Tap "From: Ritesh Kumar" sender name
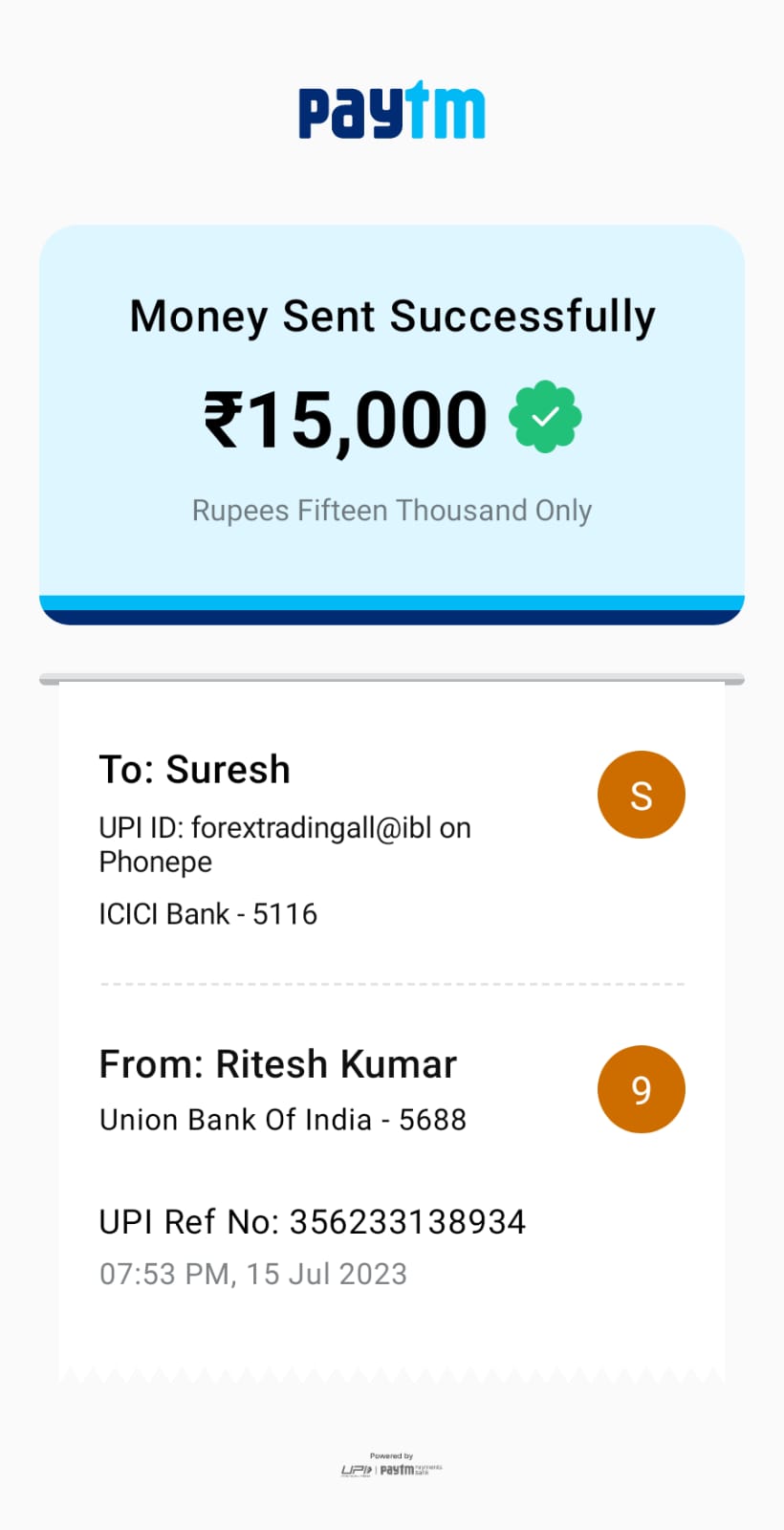The image size is (784, 1530). click(x=278, y=1064)
